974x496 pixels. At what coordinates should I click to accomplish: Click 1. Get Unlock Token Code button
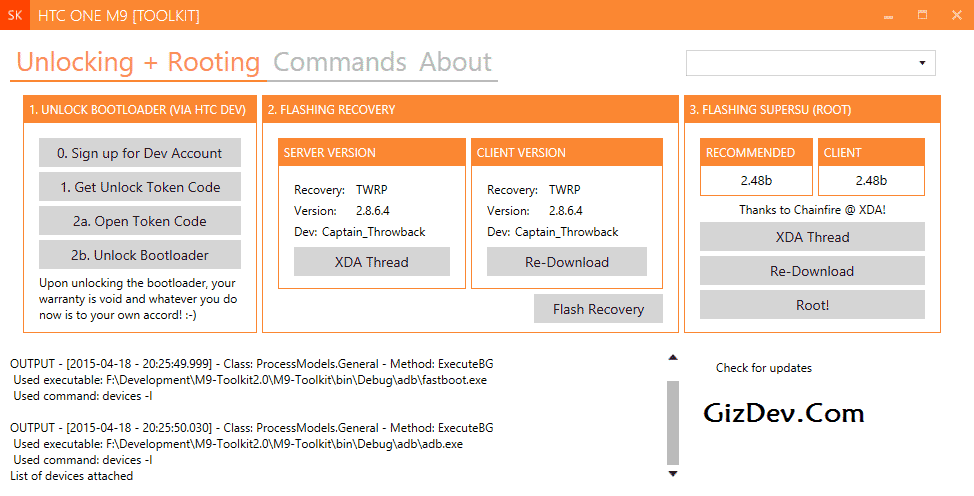pyautogui.click(x=140, y=187)
